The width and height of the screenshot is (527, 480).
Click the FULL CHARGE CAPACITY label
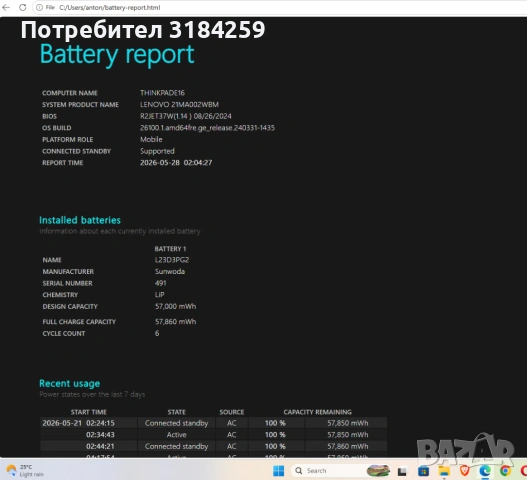pyautogui.click(x=79, y=322)
